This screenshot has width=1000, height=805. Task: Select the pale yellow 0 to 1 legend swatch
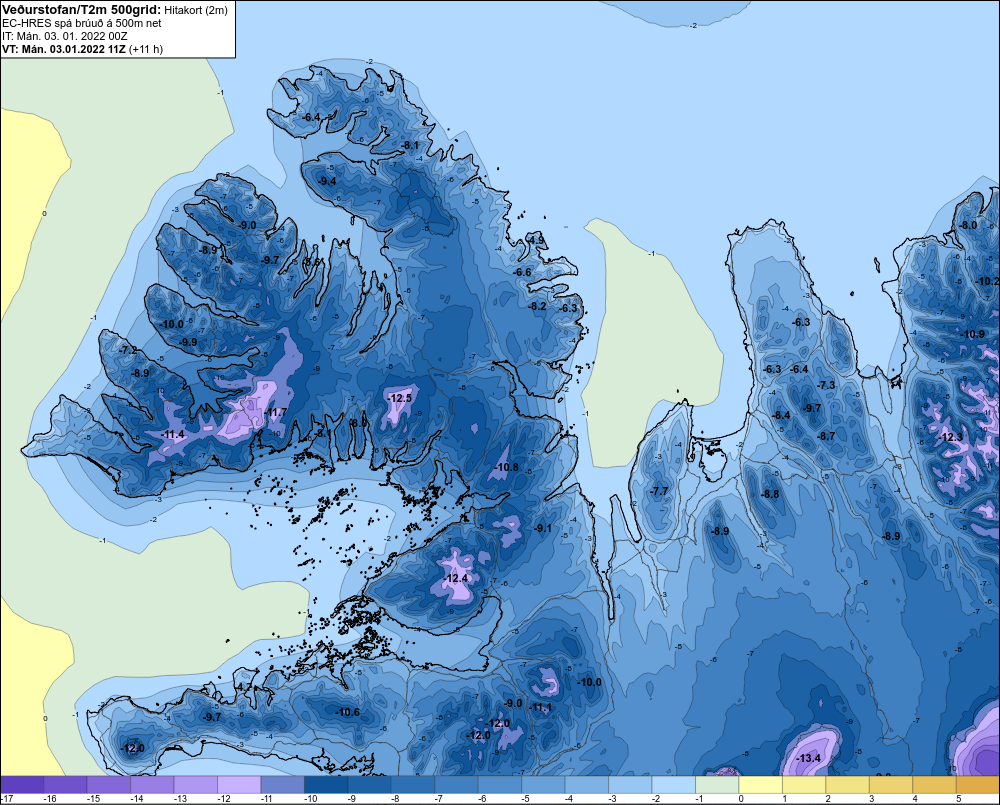[x=760, y=785]
